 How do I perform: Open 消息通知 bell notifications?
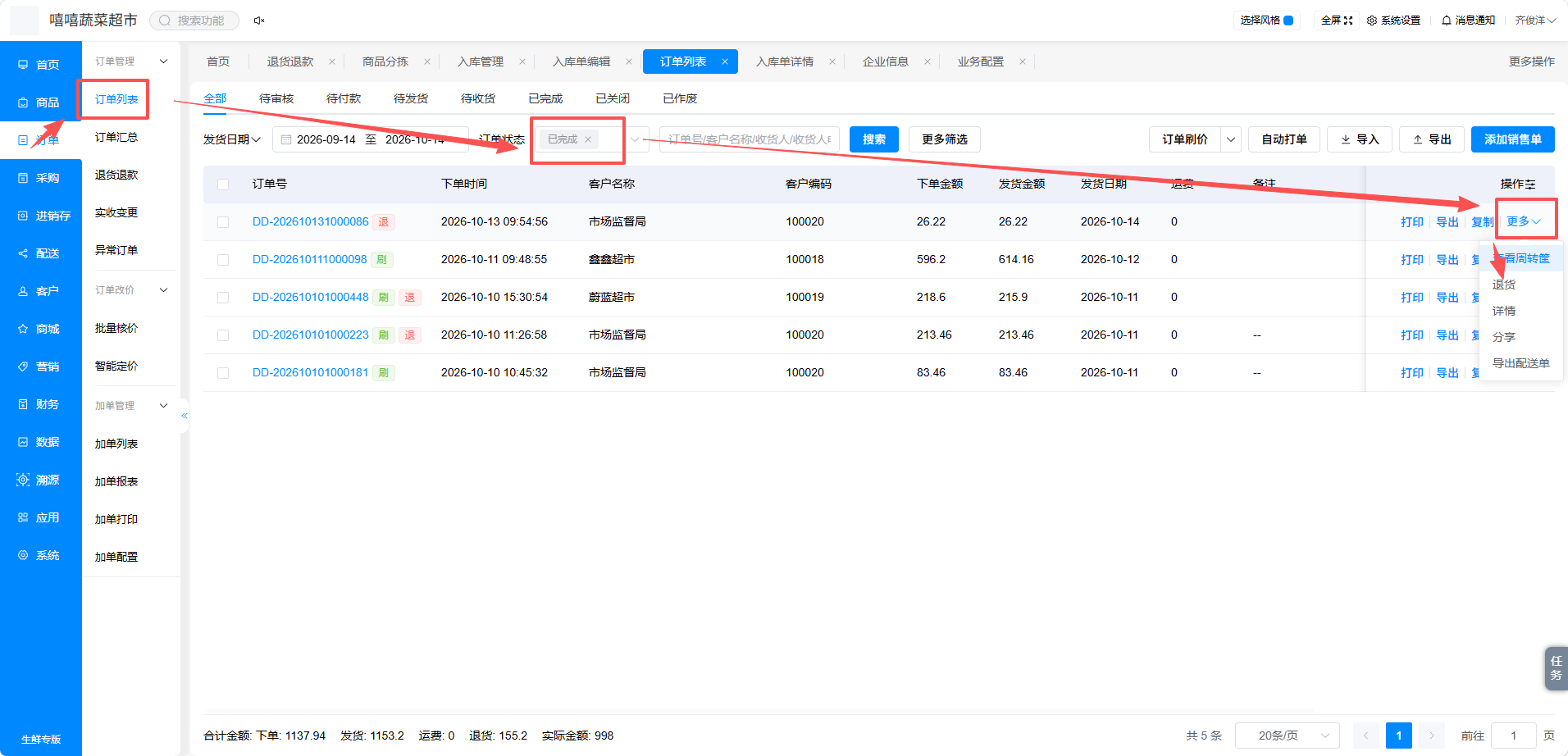1446,20
